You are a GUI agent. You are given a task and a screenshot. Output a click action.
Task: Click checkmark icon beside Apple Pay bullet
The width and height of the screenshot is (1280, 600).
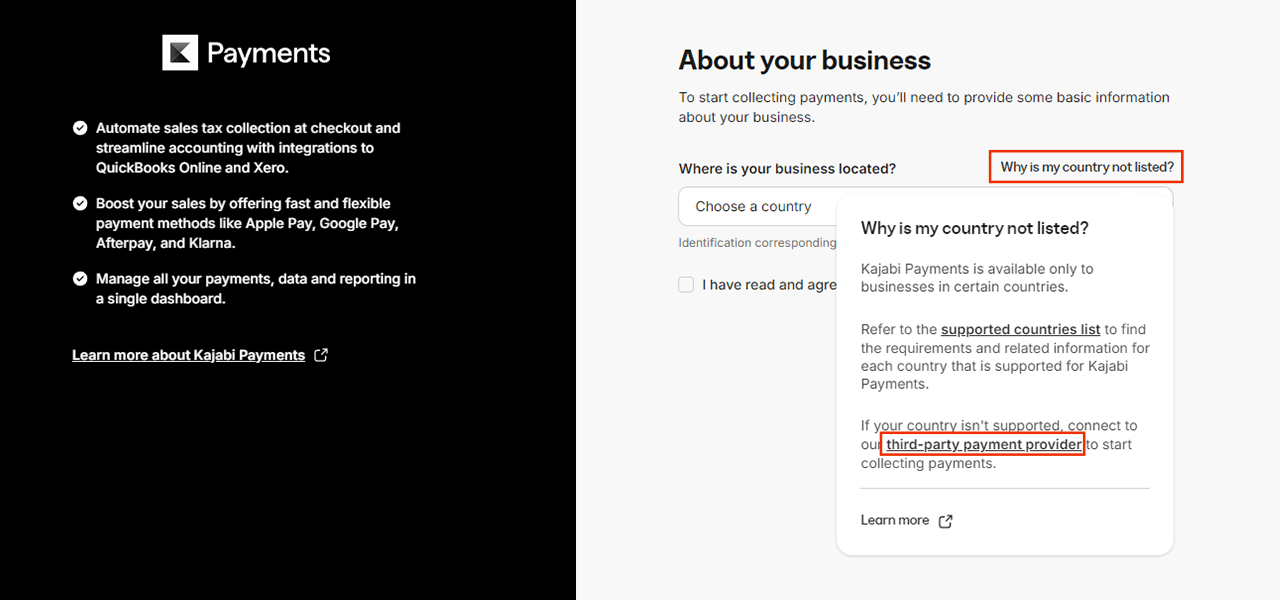pyautogui.click(x=80, y=203)
